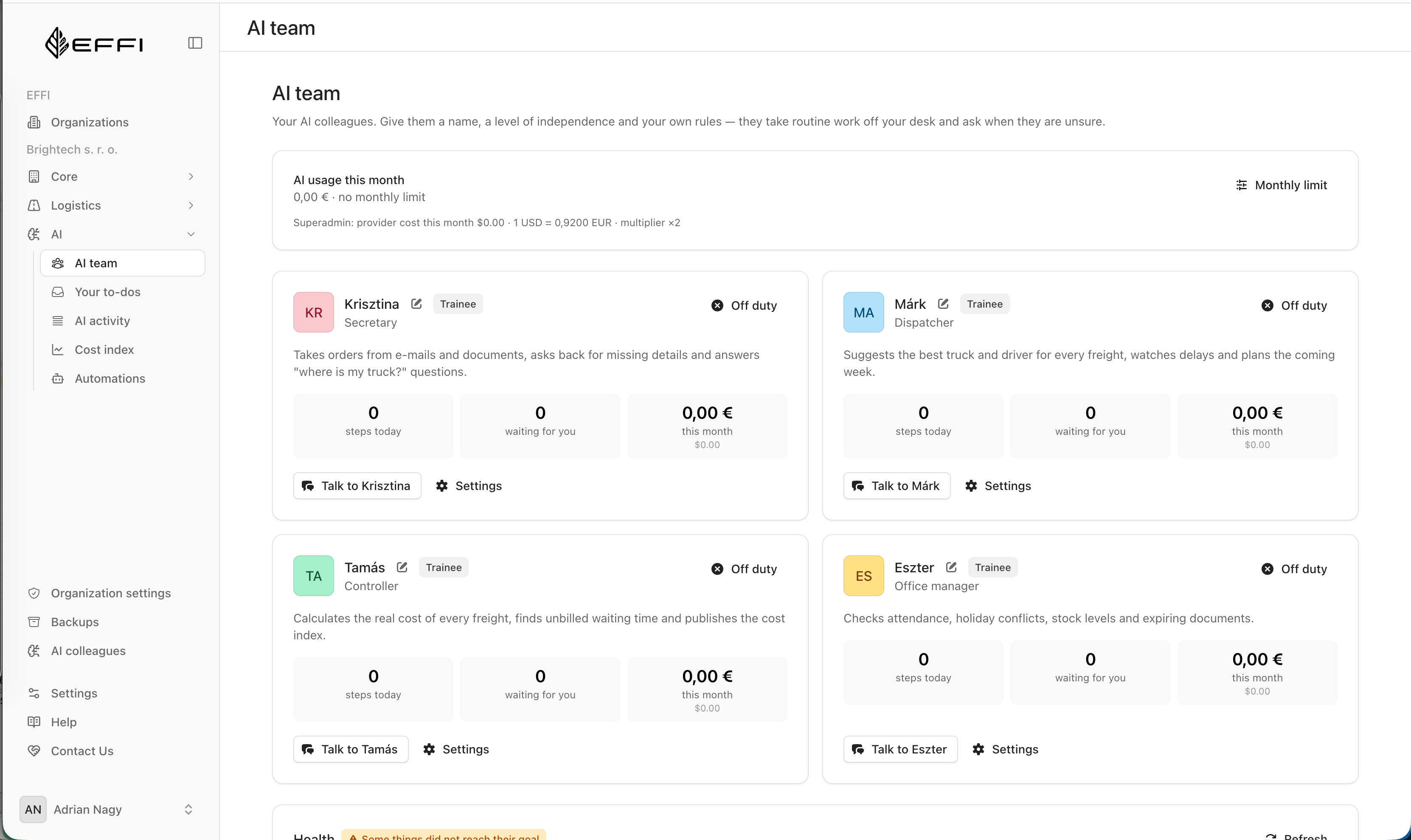Open Settings gear on Krisztina's card
The image size is (1411, 840).
469,486
